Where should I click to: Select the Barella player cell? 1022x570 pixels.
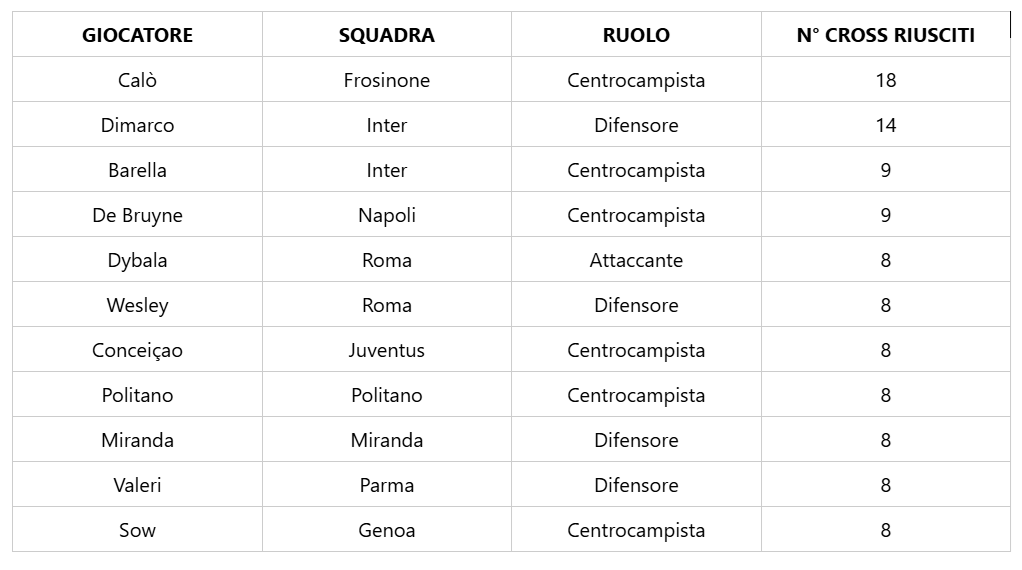(x=138, y=169)
